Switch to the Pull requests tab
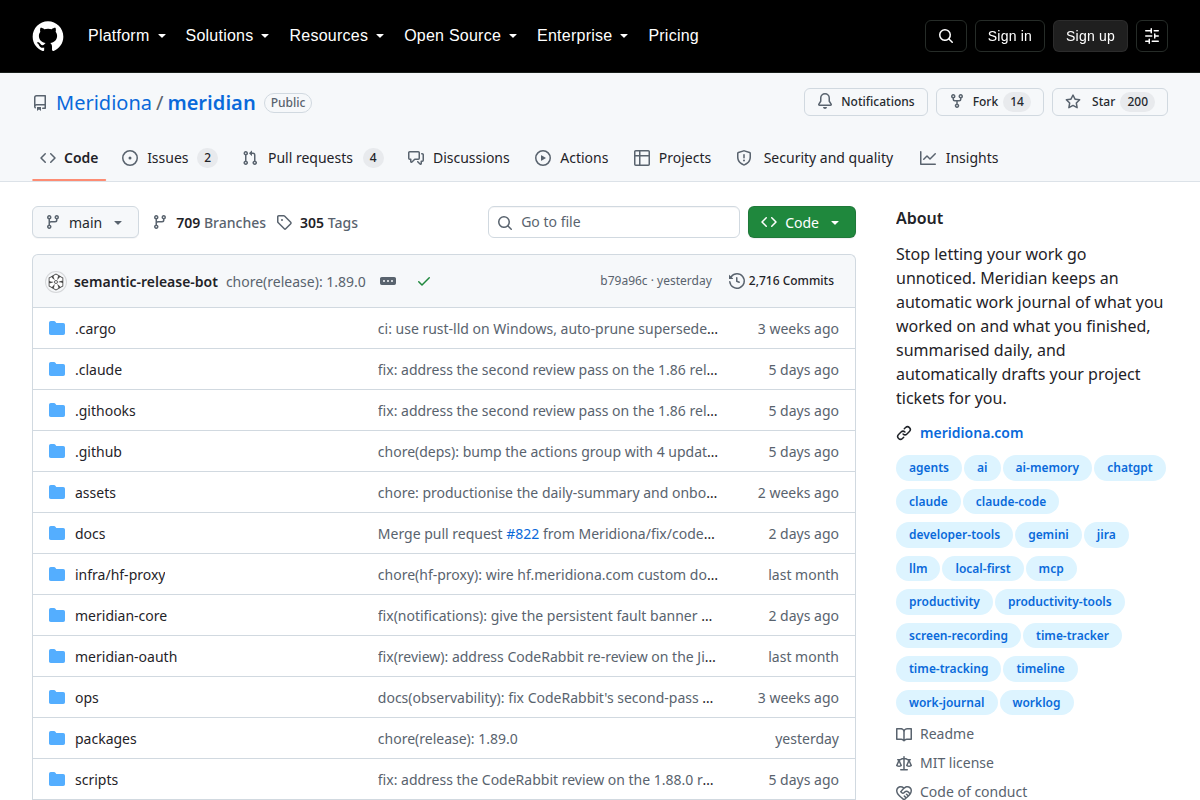Viewport: 1200px width, 800px height. click(x=312, y=158)
